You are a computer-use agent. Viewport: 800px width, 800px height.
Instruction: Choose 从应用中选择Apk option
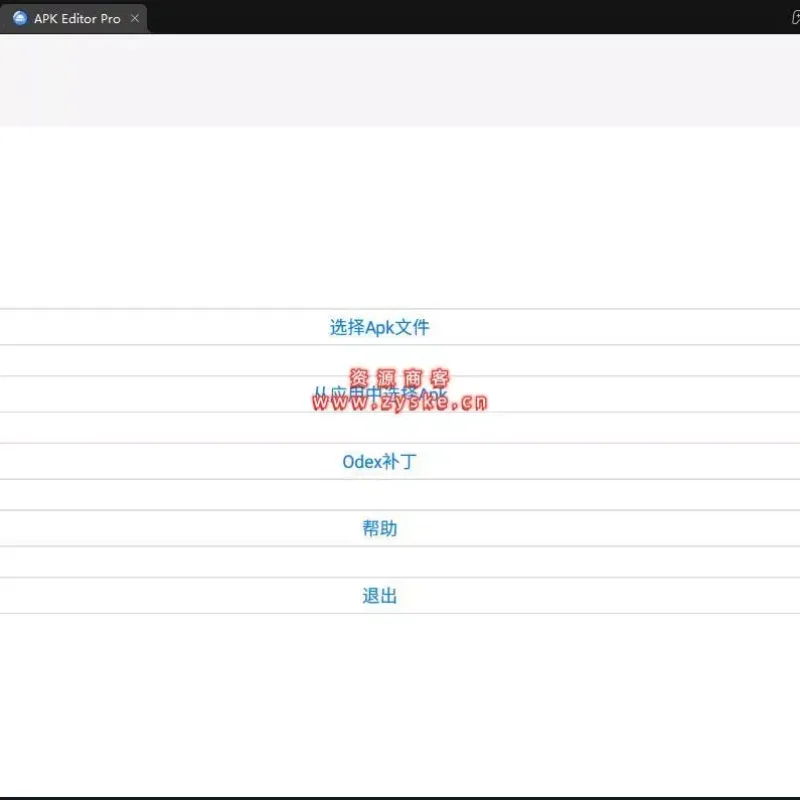(400, 394)
